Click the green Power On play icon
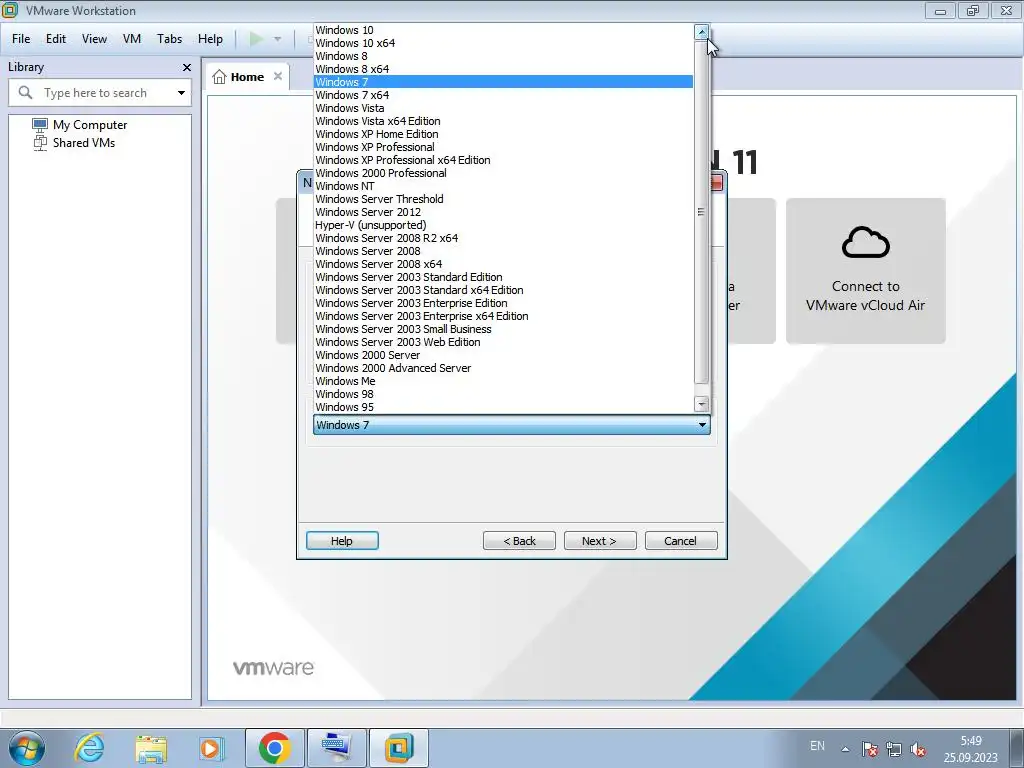The height and width of the screenshot is (768, 1024). coord(256,39)
